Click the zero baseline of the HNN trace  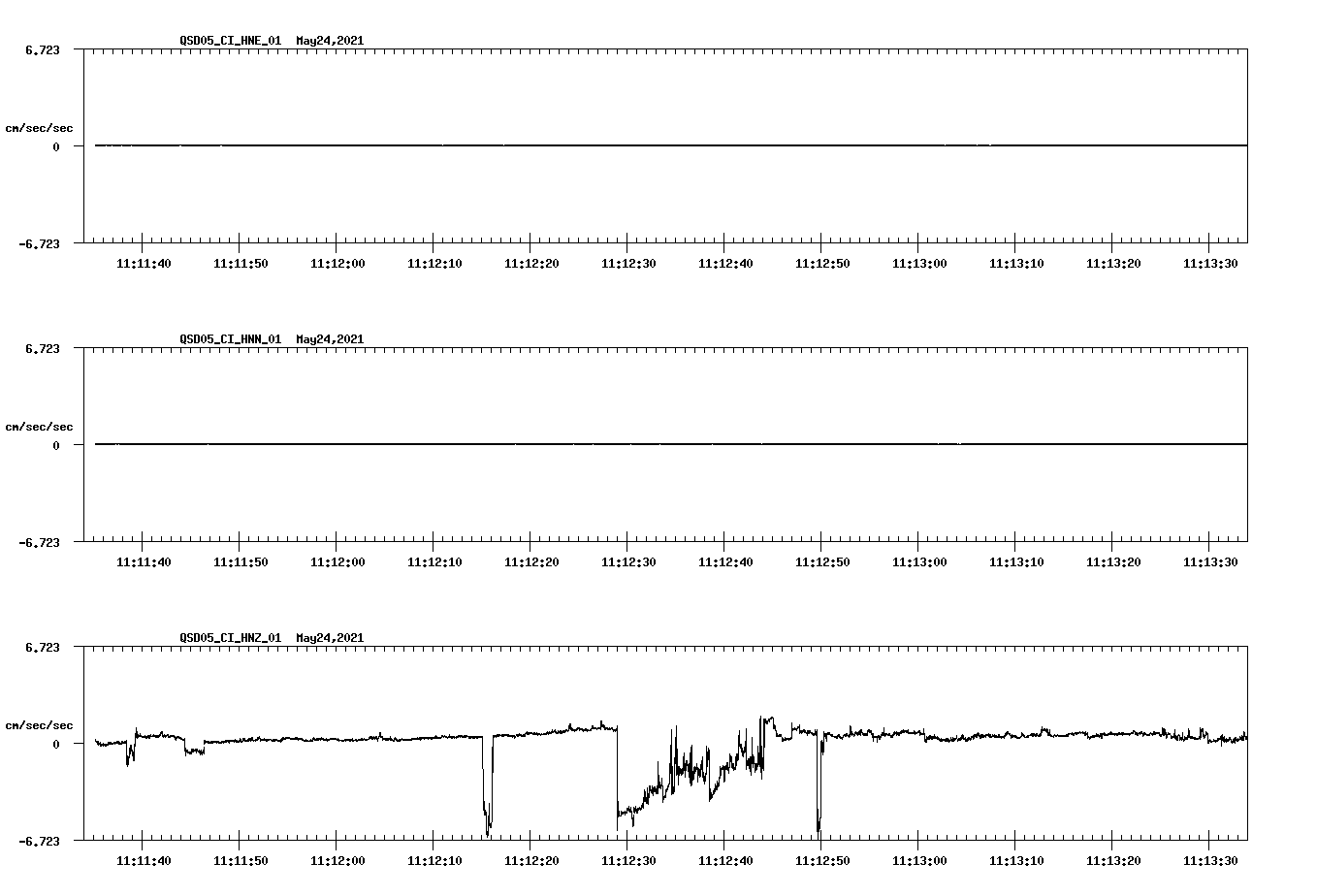[582, 444]
